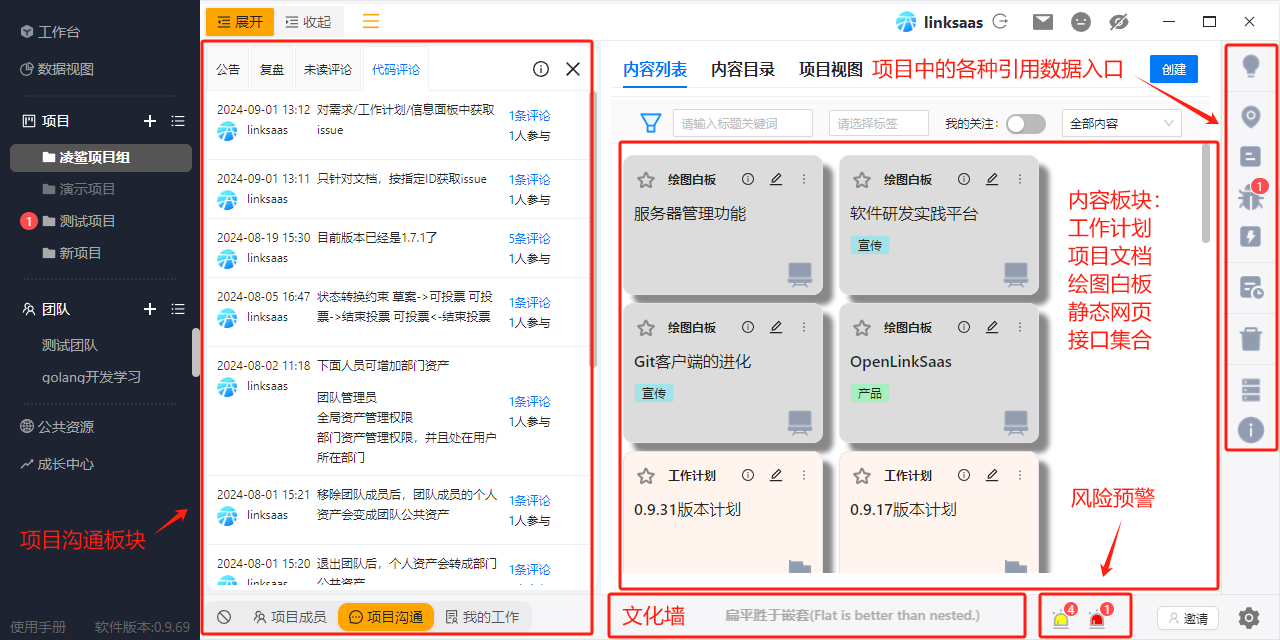1280x640 pixels.
Task: Click the orange hamburger menu icon
Action: (x=371, y=21)
